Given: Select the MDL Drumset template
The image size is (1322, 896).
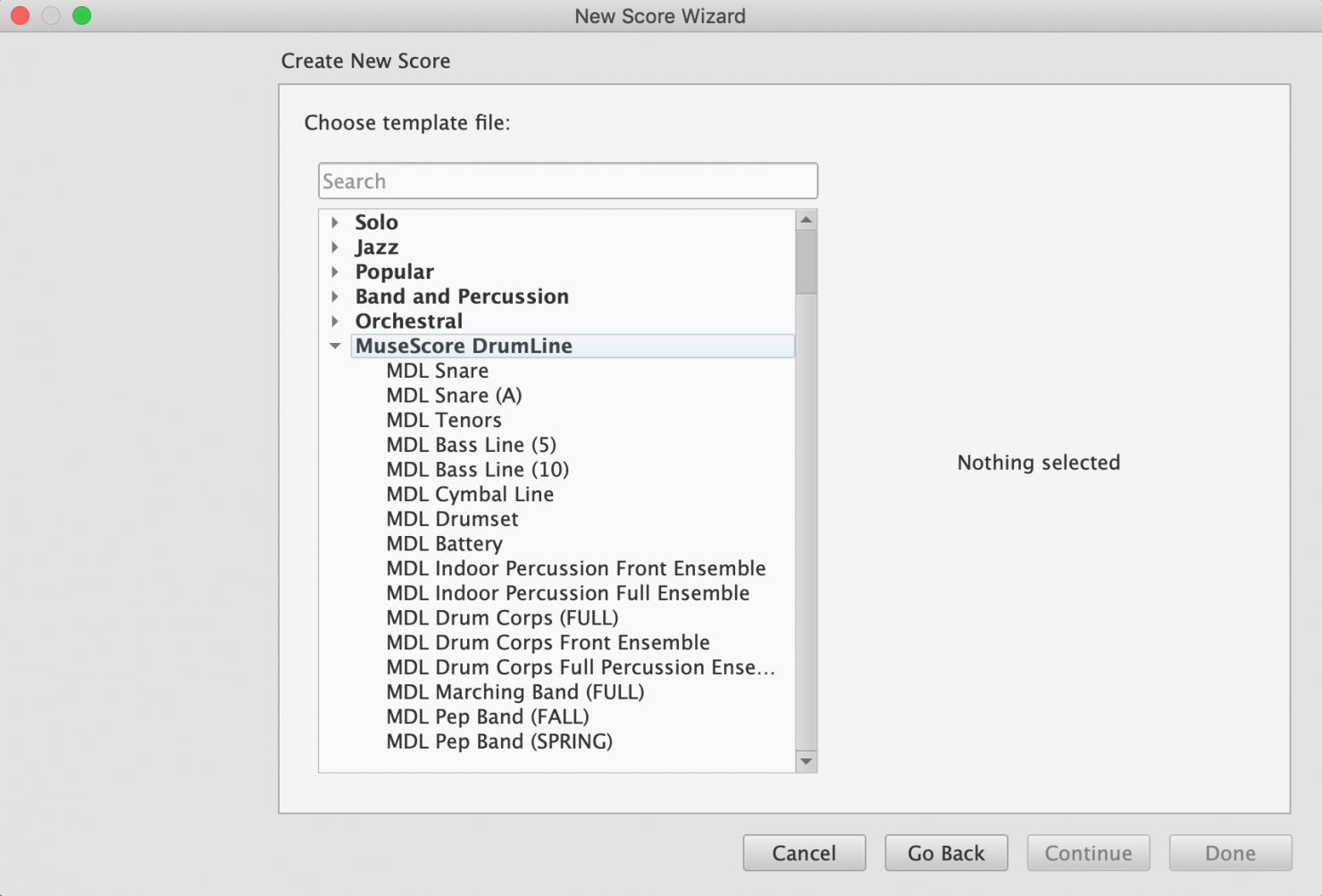Looking at the screenshot, I should tap(451, 519).
